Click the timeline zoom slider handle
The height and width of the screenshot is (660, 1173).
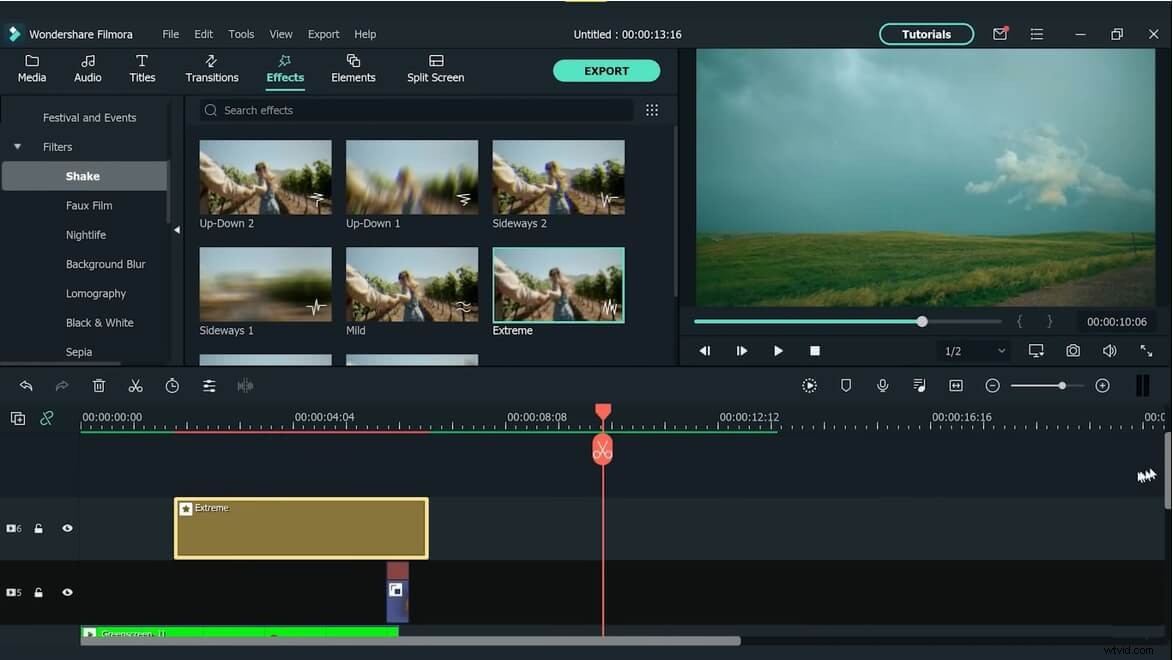(x=1062, y=386)
